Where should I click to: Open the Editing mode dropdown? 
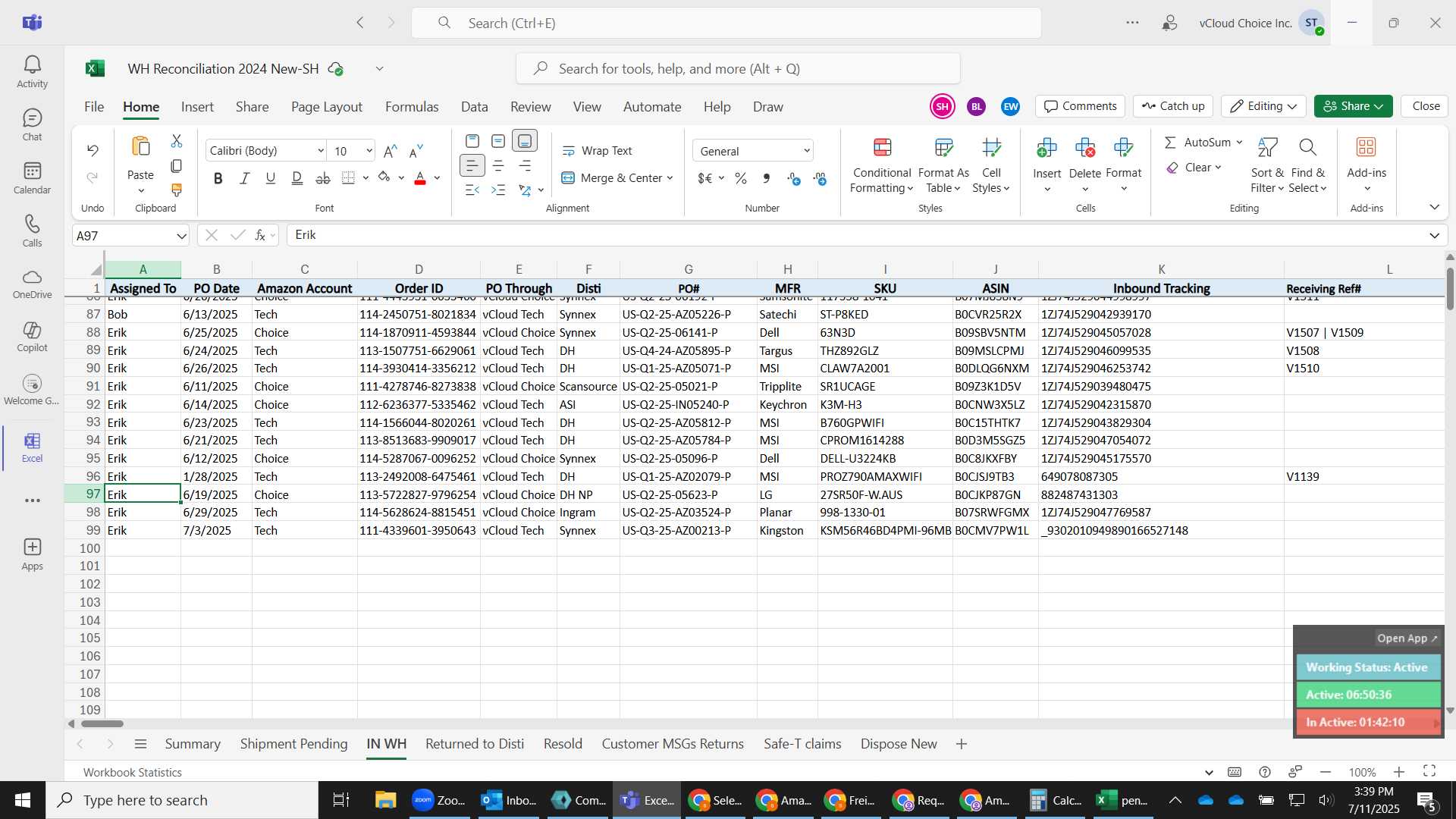[1263, 106]
